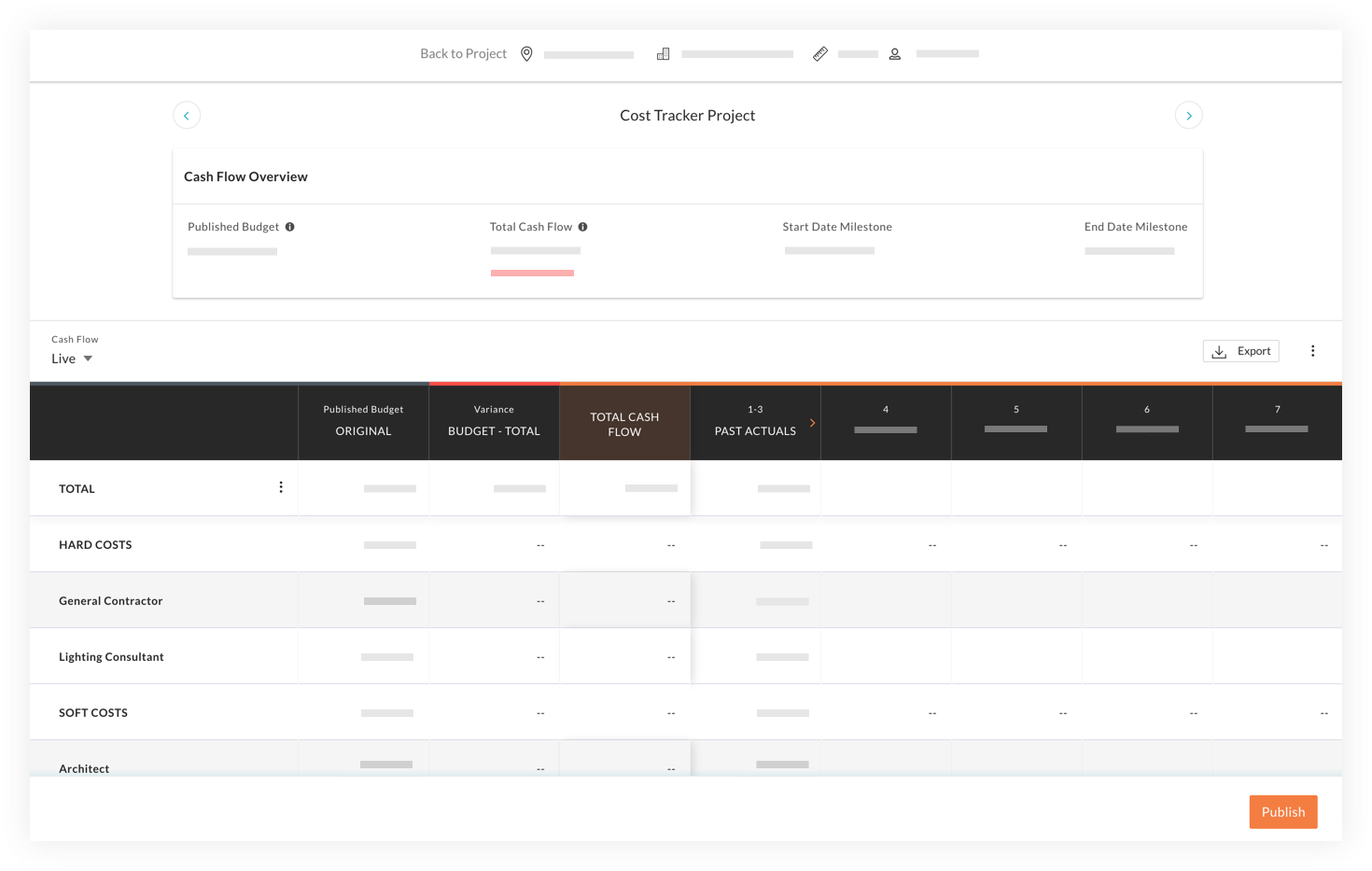Screen dimensions: 1372x871
Task: Select the Total Cash Flow column header
Action: [x=624, y=423]
